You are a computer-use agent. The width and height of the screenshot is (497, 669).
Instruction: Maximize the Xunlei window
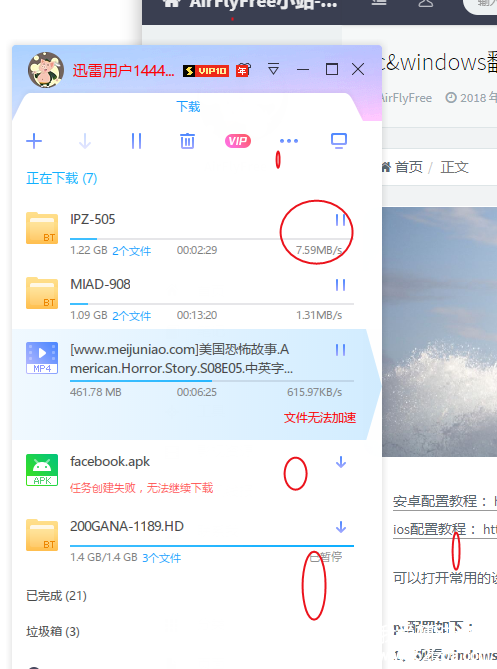[x=332, y=69]
